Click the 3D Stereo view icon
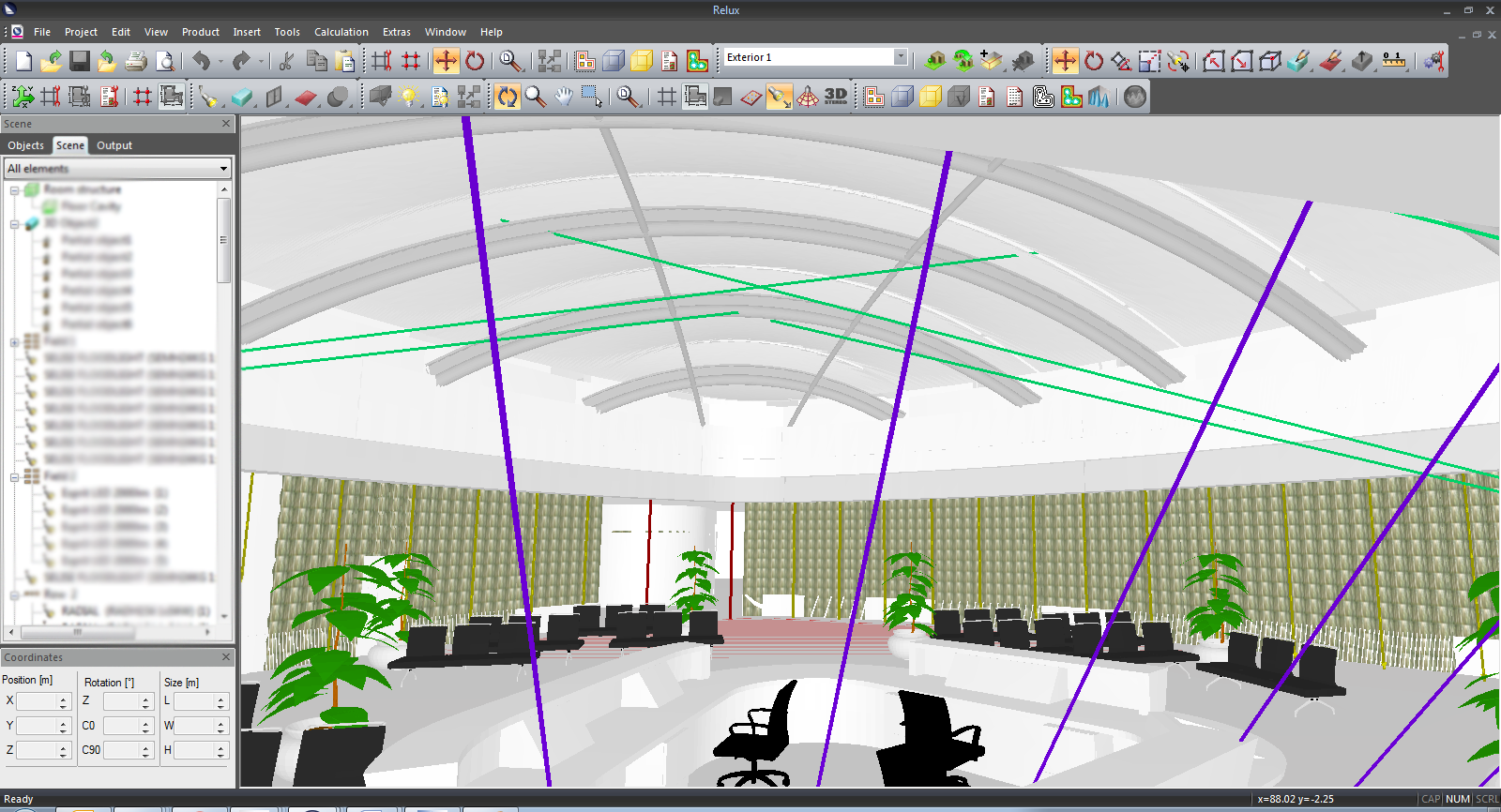Image resolution: width=1501 pixels, height=812 pixels. click(835, 97)
